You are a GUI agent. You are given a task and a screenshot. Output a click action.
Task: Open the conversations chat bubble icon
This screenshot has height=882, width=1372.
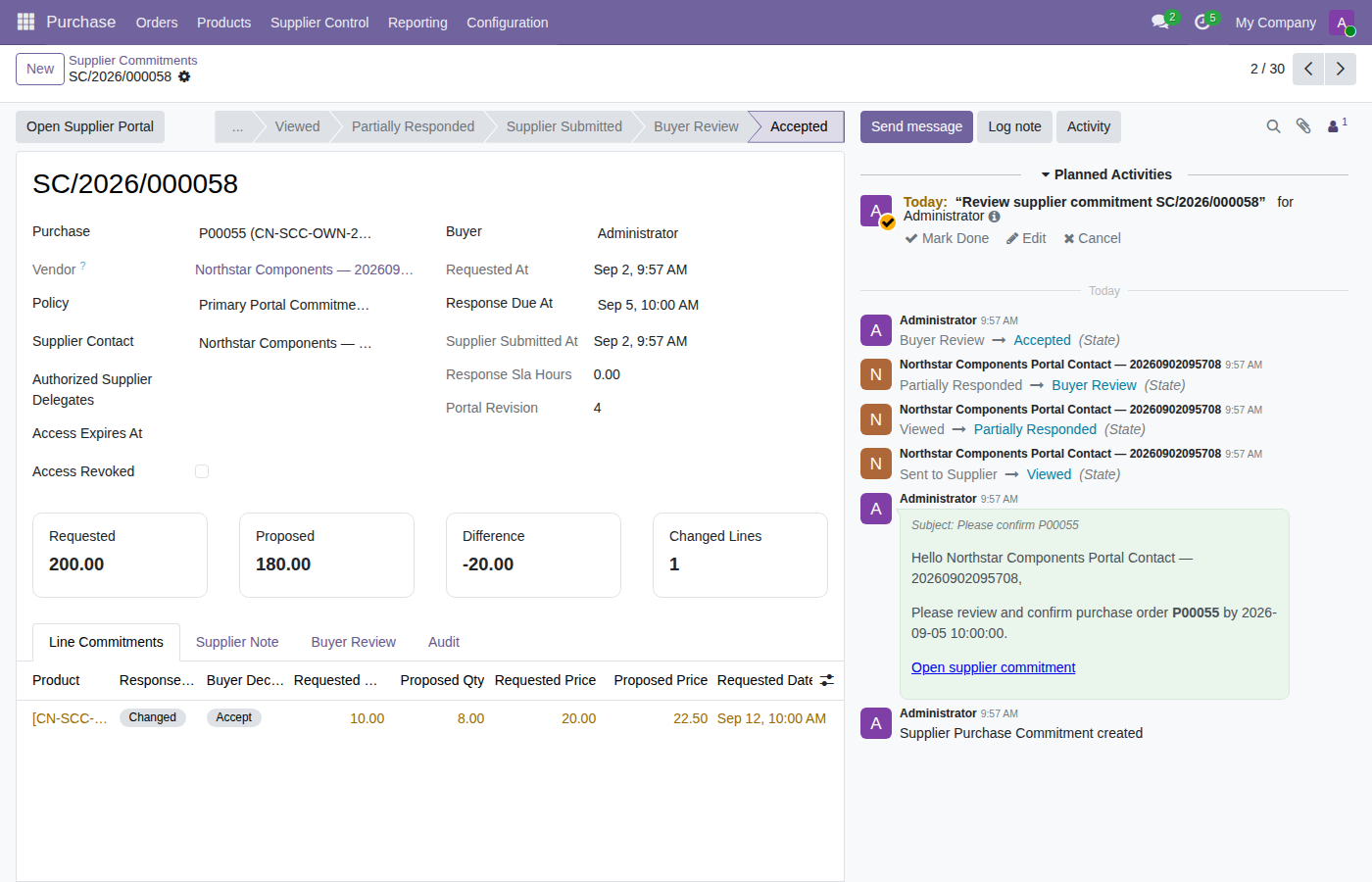(x=1160, y=22)
